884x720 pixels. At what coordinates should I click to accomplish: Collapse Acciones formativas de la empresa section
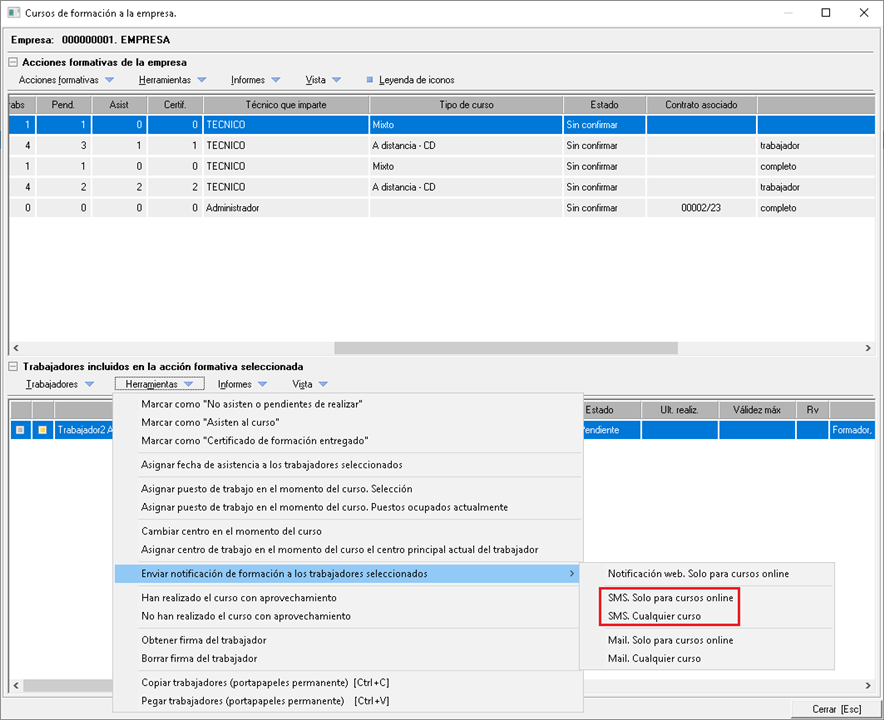click(14, 62)
